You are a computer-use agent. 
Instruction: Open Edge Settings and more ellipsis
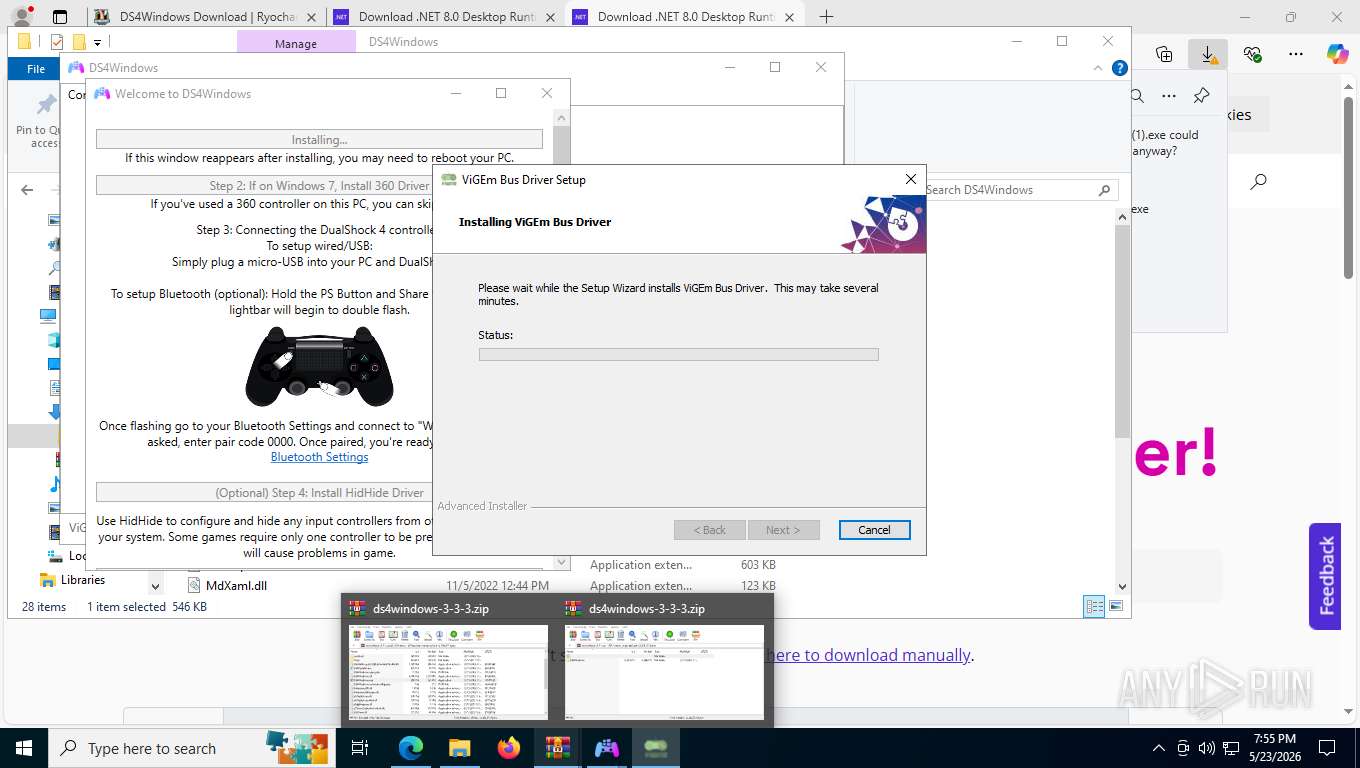click(1296, 54)
